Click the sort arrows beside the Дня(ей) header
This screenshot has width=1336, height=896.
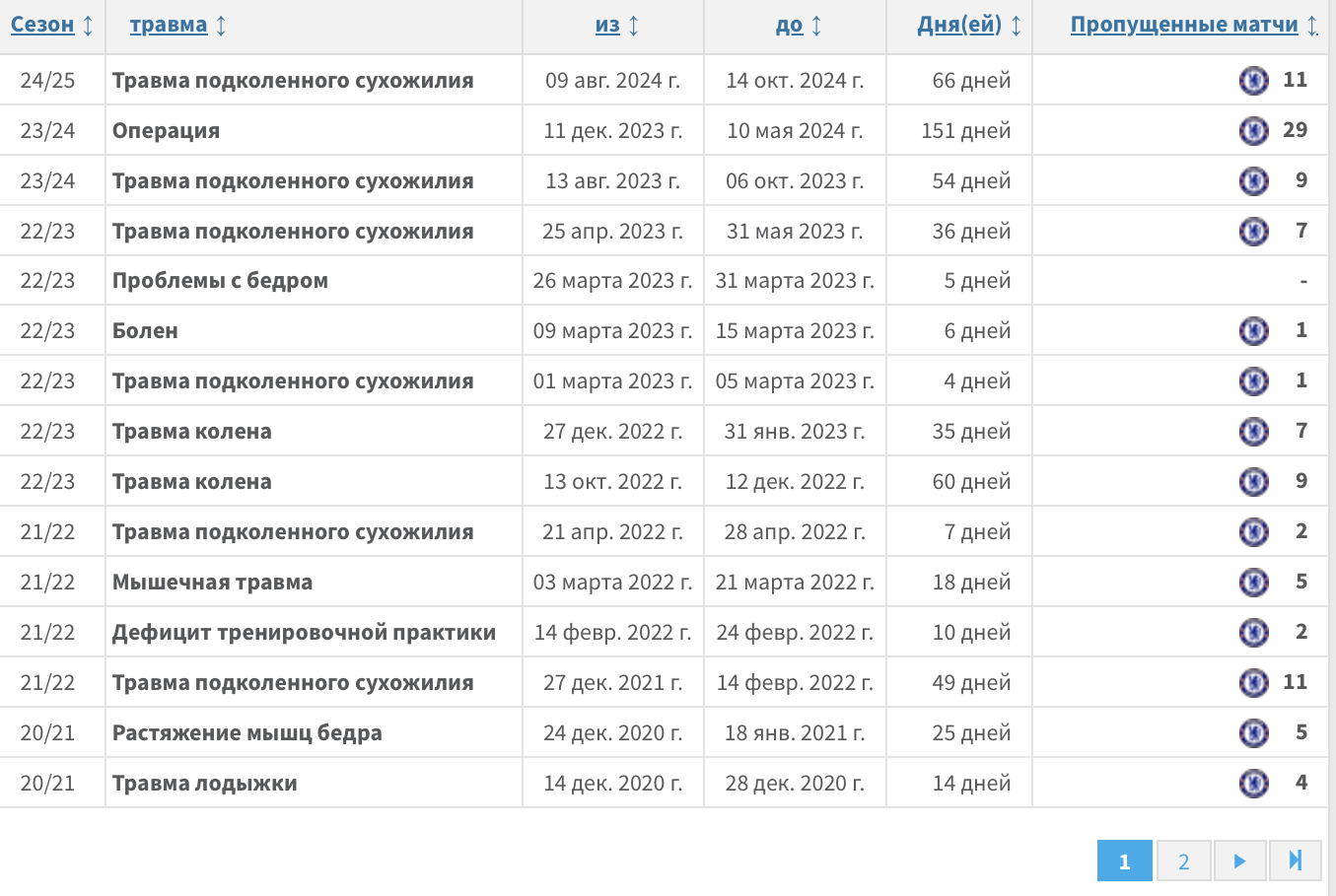pyautogui.click(x=1016, y=26)
